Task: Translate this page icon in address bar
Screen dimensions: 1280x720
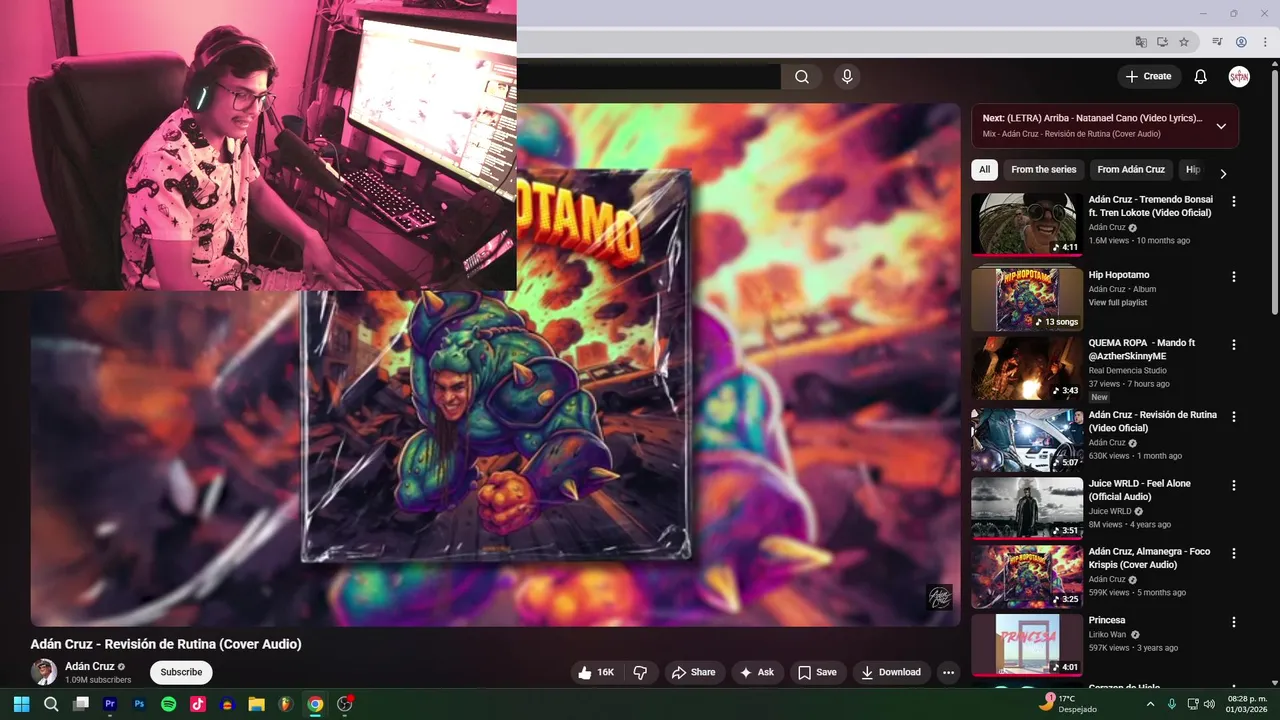Action: pos(1141,42)
